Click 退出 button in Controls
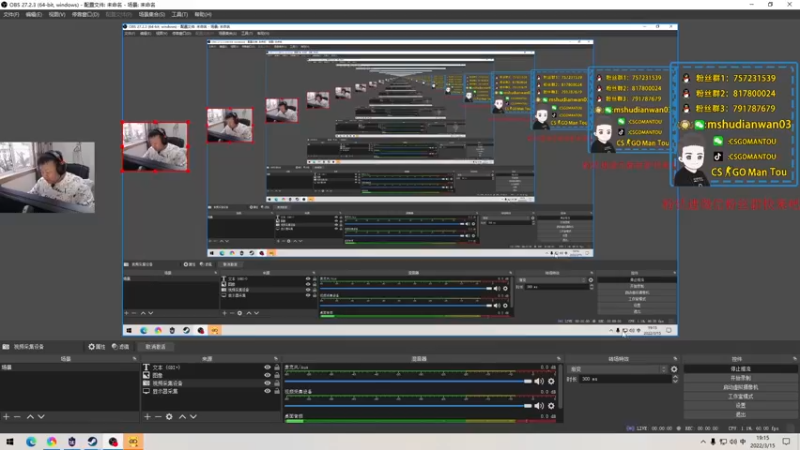Screen dimensions: 800x450 [x=740, y=415]
